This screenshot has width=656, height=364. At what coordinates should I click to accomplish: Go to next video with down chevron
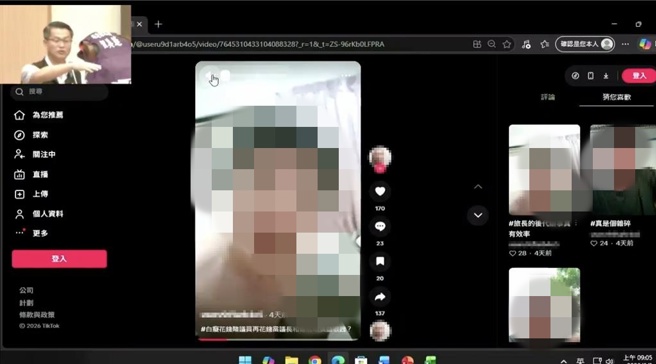pyautogui.click(x=478, y=215)
